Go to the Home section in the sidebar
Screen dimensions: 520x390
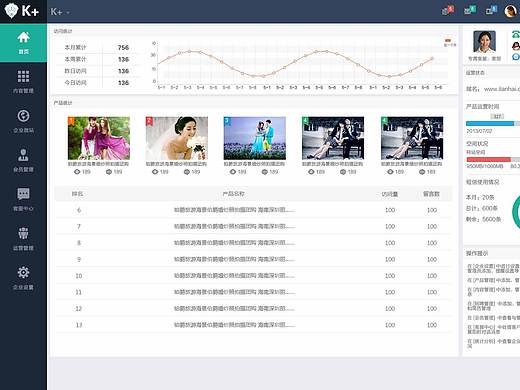point(23,43)
